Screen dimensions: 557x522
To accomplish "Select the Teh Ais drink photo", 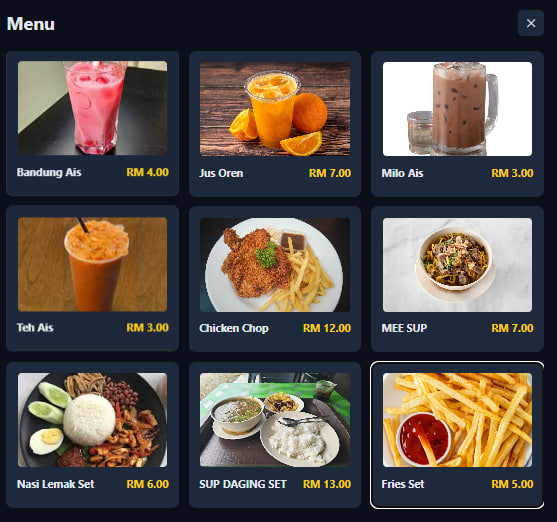I will click(92, 264).
